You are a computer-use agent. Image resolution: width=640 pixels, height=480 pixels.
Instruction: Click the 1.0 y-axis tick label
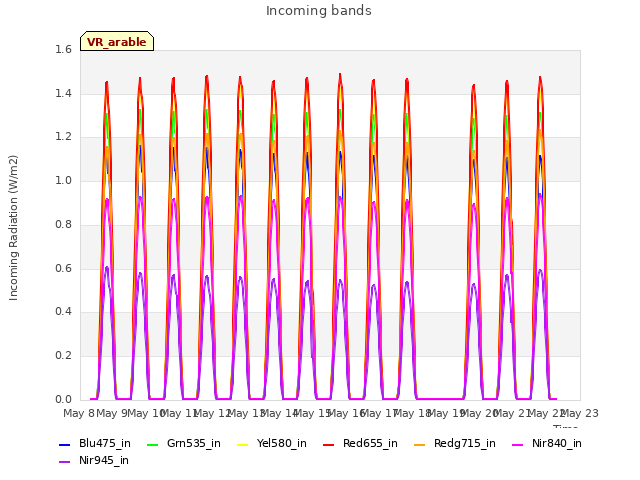tap(63, 180)
